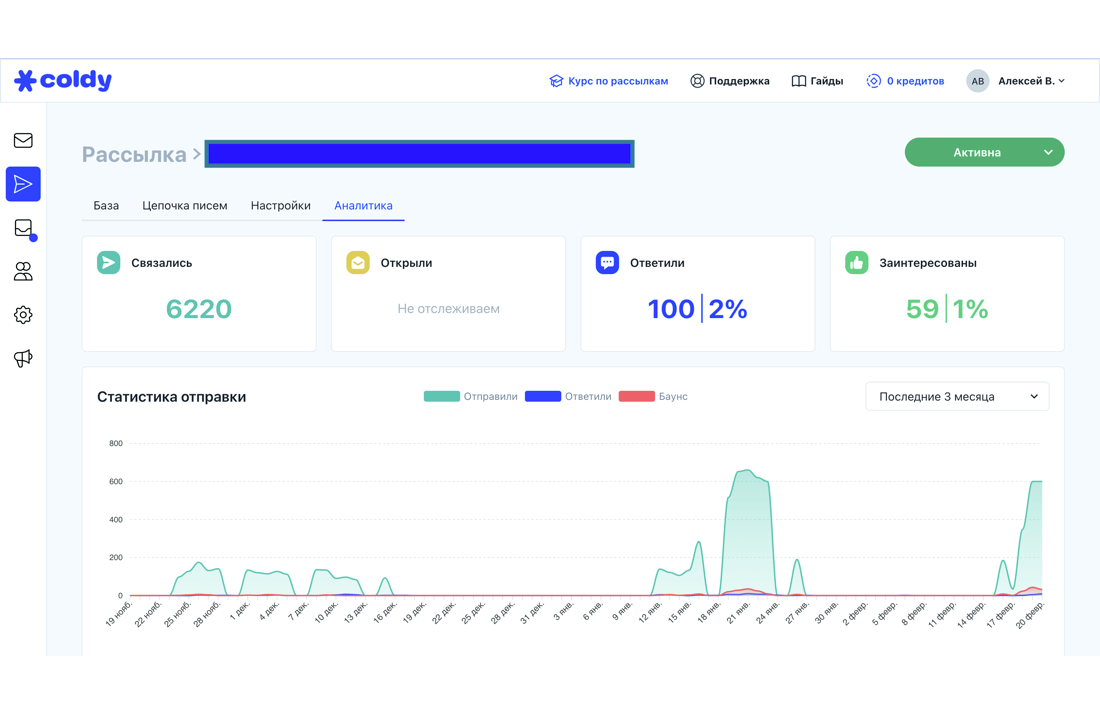Open the Последние 3 месяца period dropdown
The width and height of the screenshot is (1100, 714).
[x=957, y=396]
